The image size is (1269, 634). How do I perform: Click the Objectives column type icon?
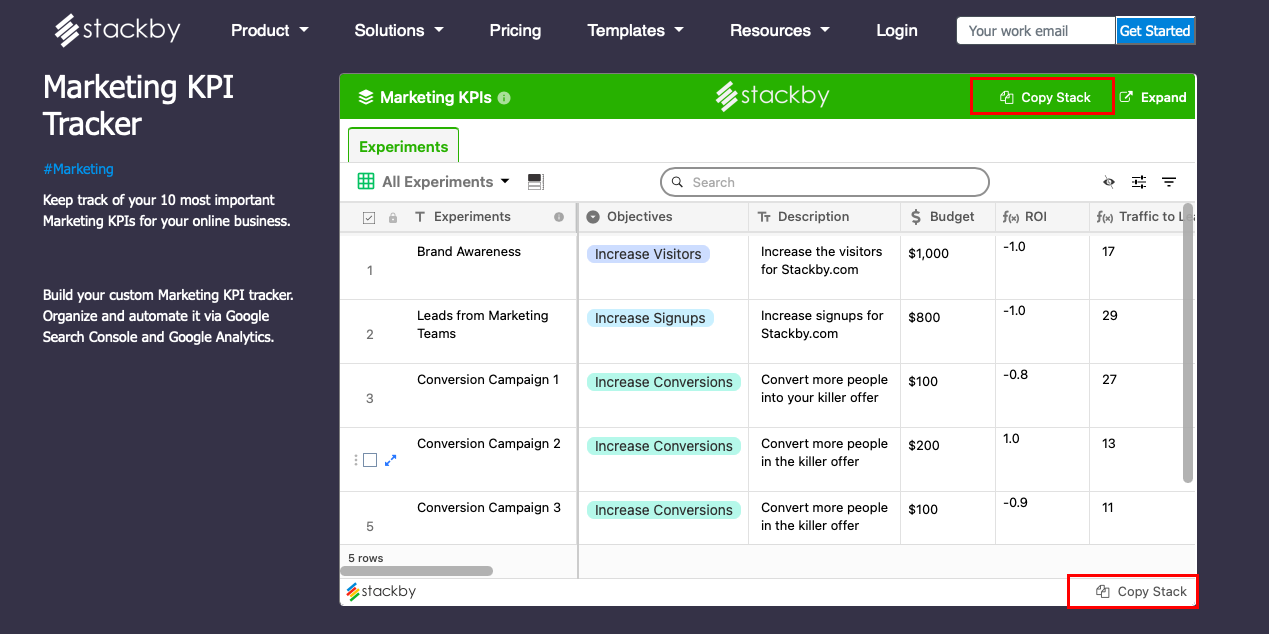click(593, 217)
